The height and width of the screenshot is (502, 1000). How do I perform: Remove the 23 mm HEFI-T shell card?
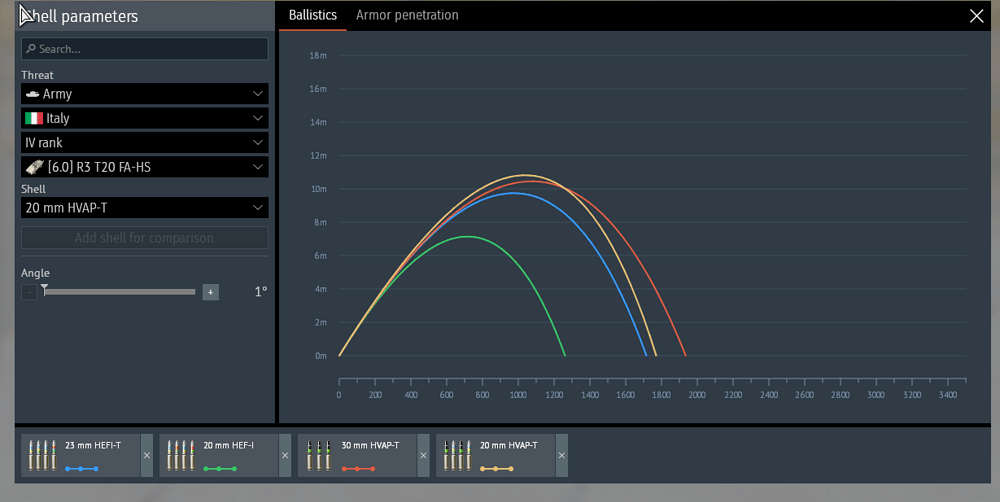click(x=147, y=455)
